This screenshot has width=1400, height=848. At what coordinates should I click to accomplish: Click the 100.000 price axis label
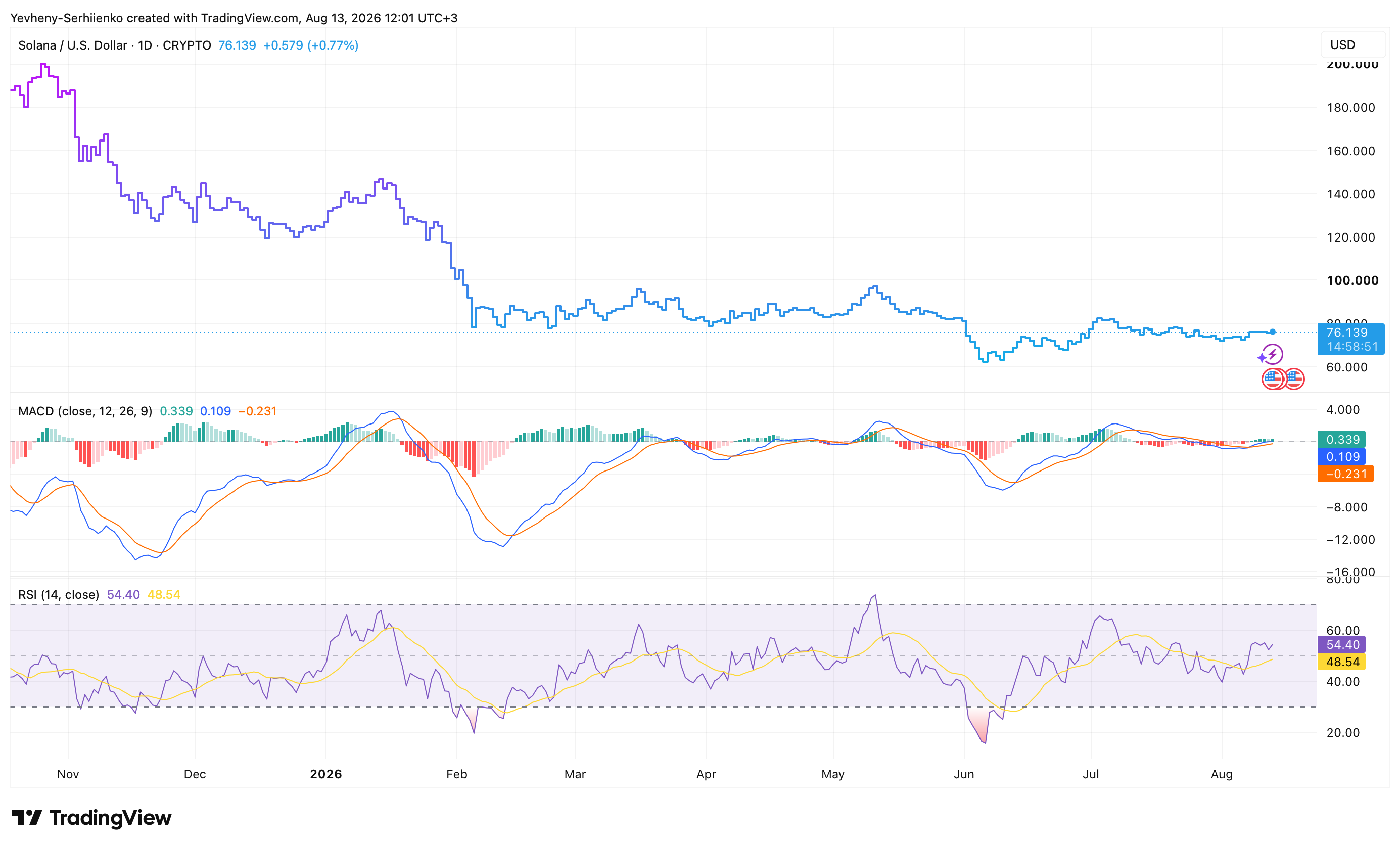tap(1352, 280)
